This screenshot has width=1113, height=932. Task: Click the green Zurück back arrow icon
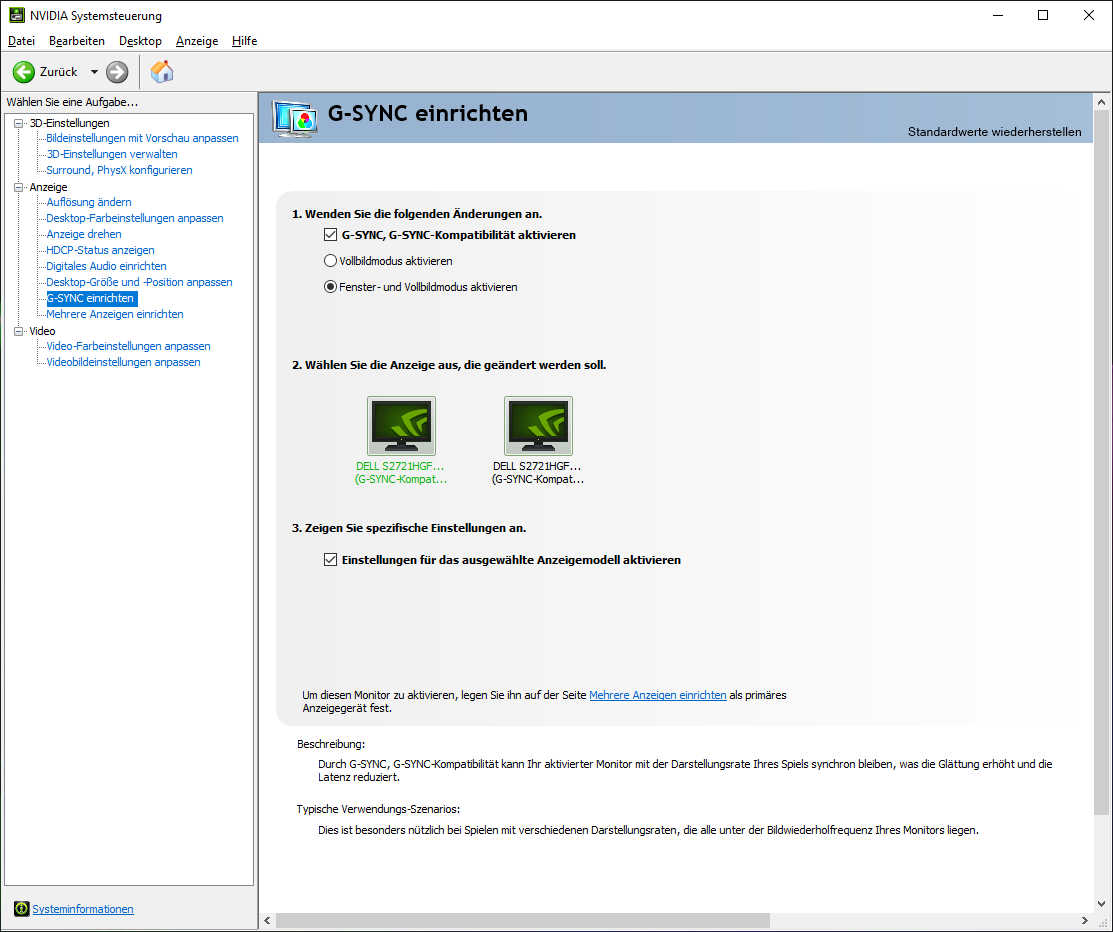point(23,72)
